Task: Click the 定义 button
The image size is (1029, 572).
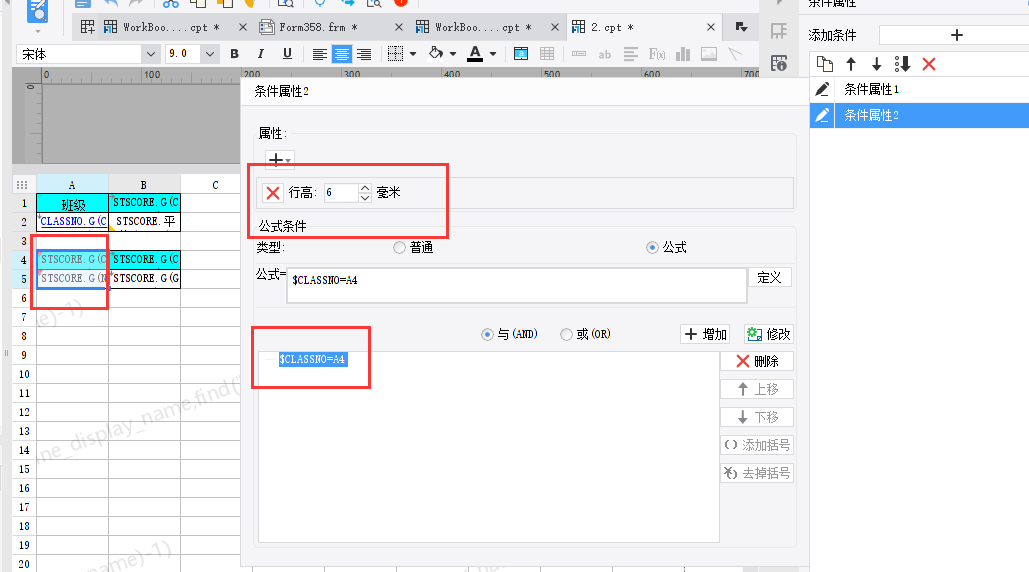Action: 769,277
